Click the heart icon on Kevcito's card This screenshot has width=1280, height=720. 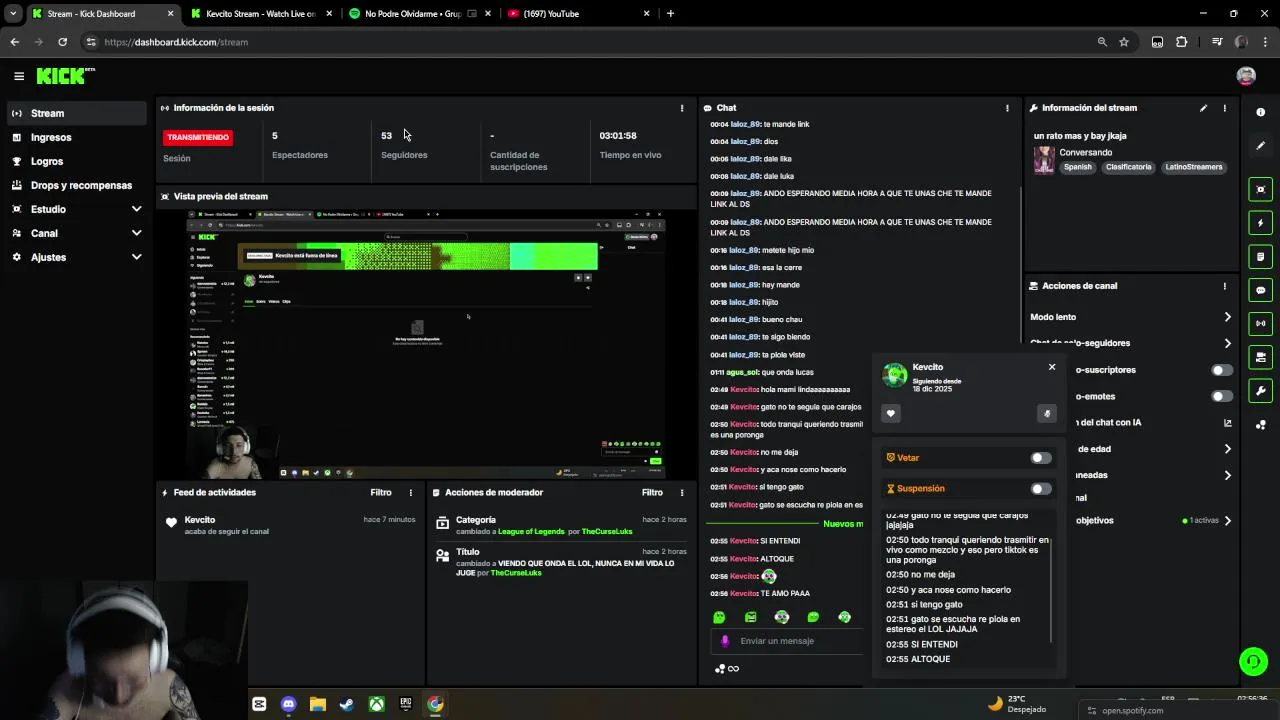891,413
